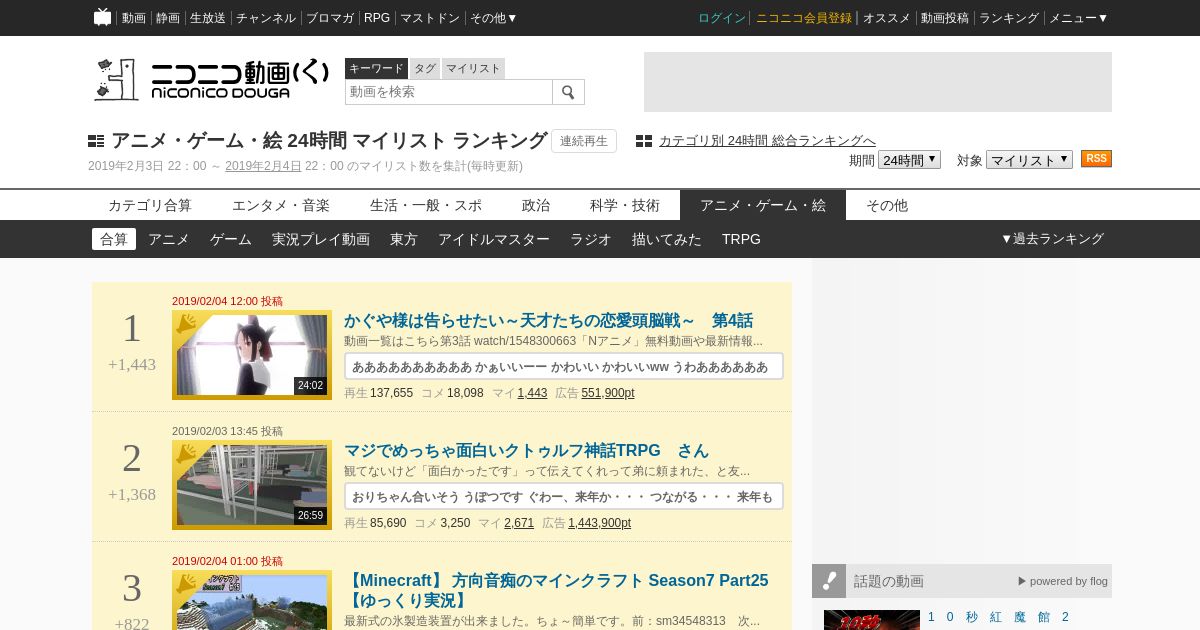Open 方向音痴のマインクラフト Season7 title
The image size is (1200, 630).
[556, 591]
